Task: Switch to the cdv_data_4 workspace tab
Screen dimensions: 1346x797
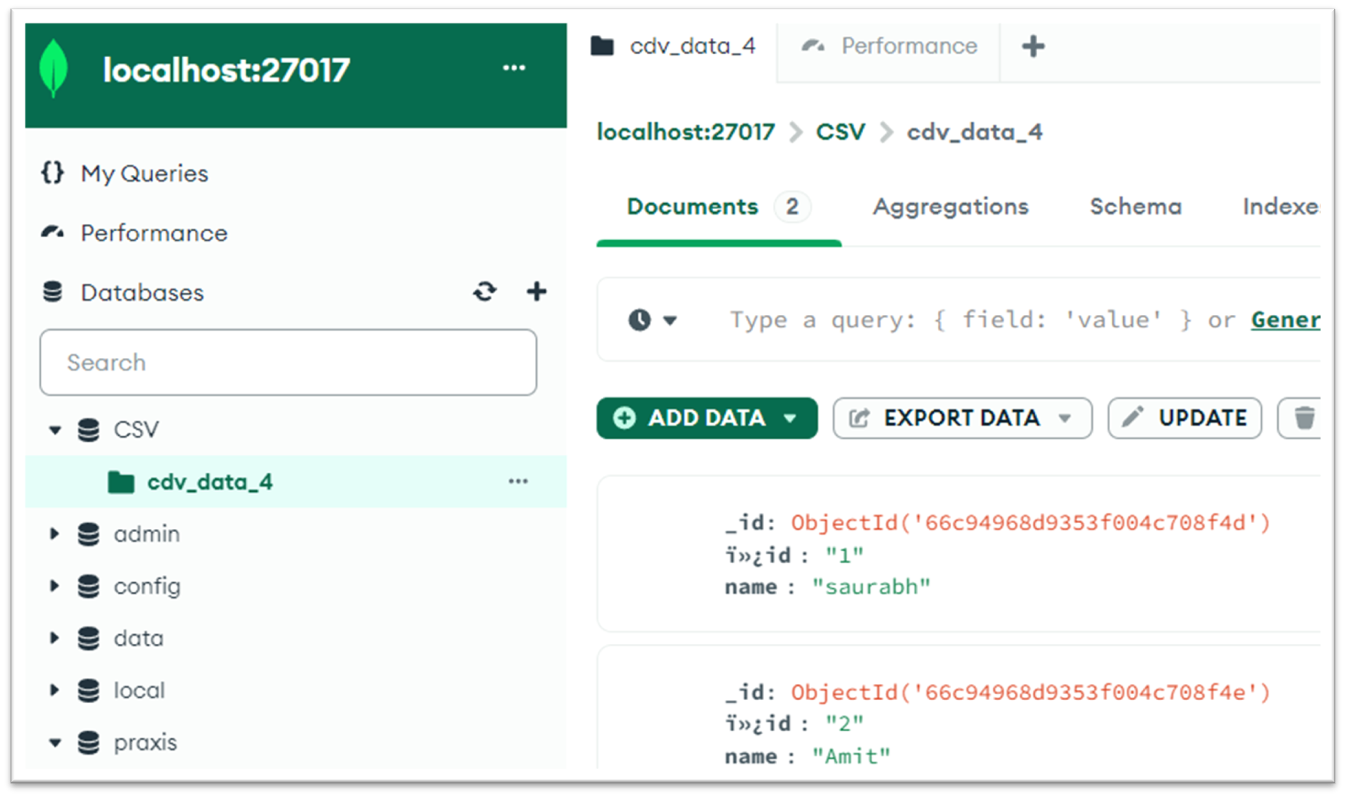Action: pyautogui.click(x=674, y=46)
